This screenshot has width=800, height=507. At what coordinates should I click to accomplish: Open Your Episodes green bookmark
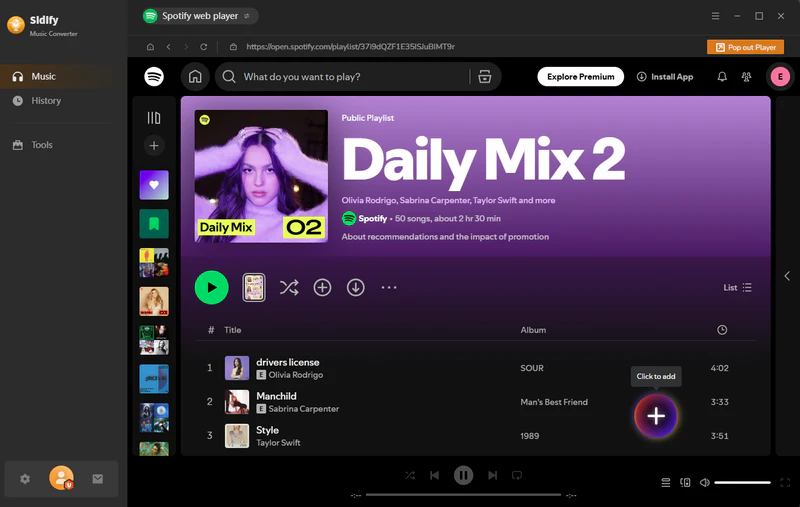click(x=154, y=224)
